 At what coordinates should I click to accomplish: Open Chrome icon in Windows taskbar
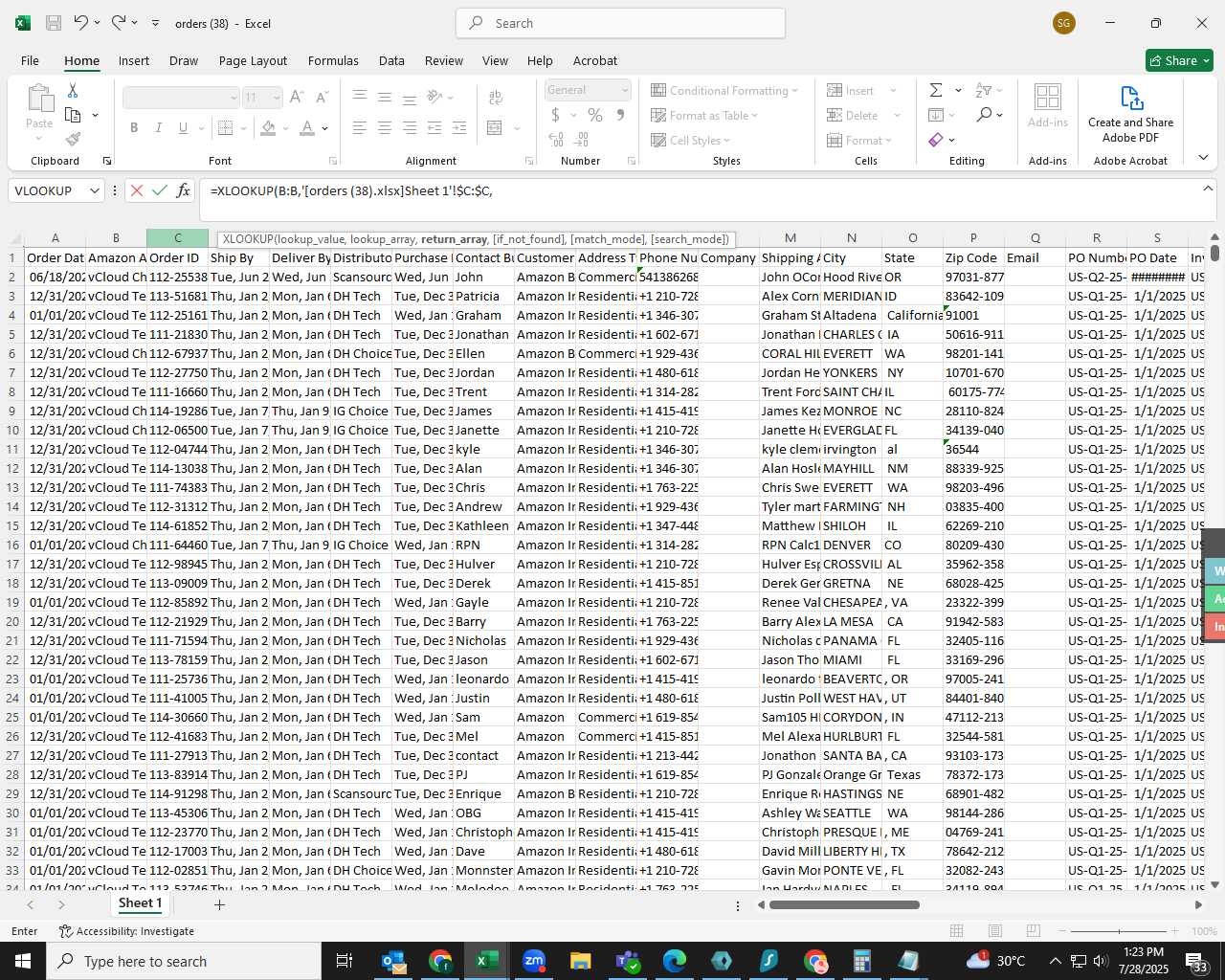coord(440,961)
